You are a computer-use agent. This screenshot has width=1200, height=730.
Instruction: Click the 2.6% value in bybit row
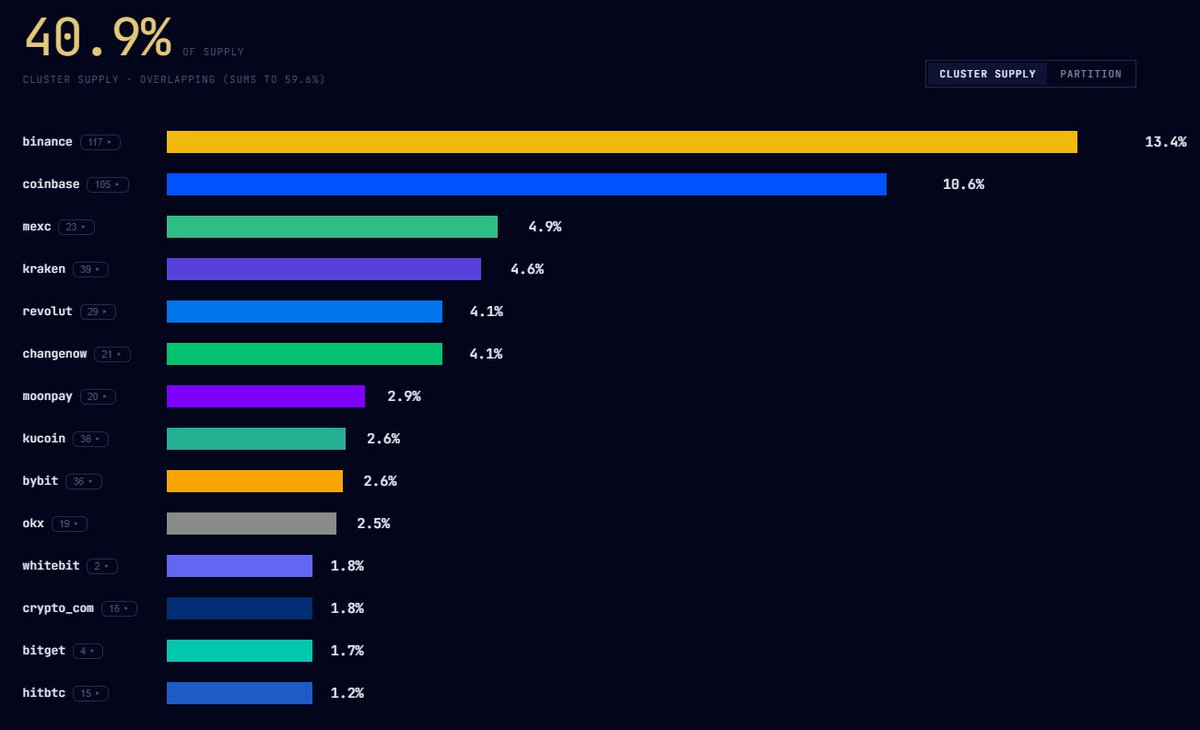tap(380, 481)
